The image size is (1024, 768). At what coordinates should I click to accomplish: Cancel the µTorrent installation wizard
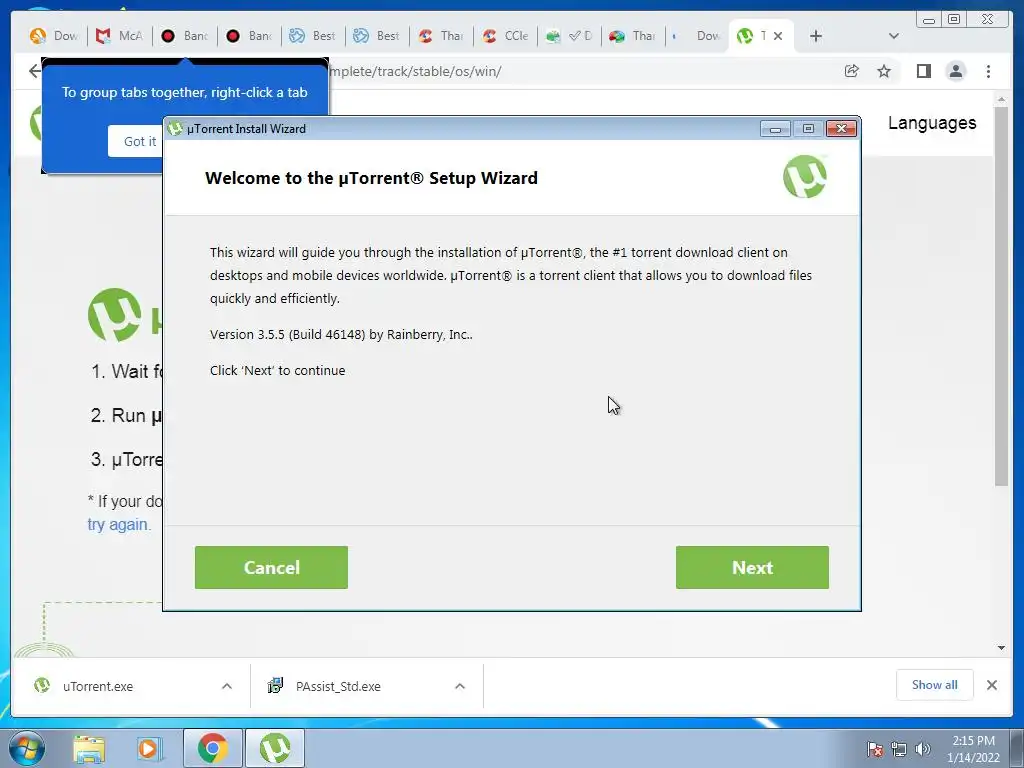point(271,567)
